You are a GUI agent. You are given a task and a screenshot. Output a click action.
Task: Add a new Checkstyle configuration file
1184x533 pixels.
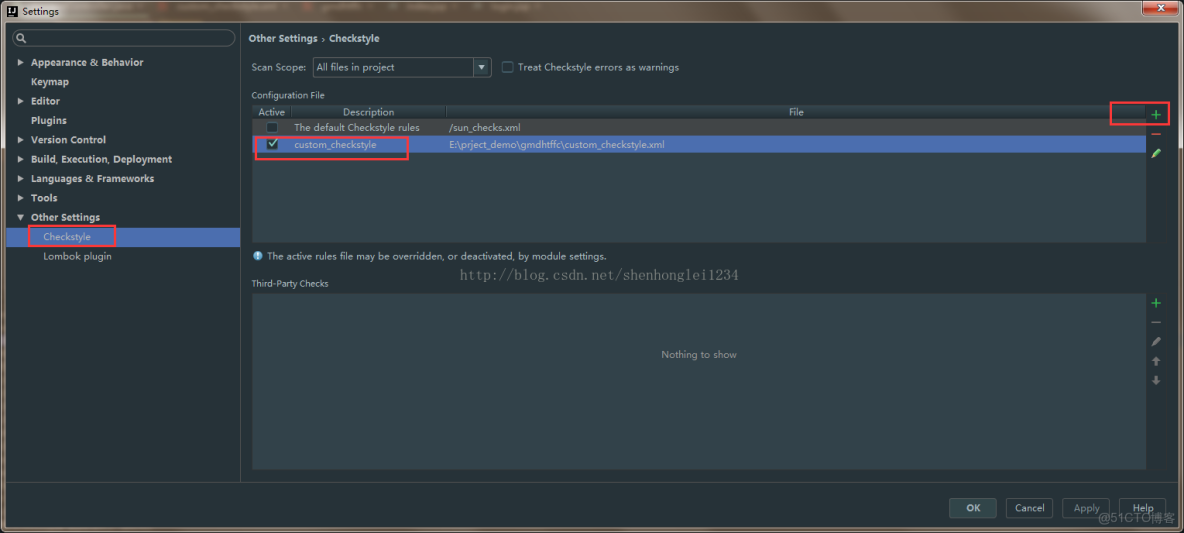coord(1156,115)
